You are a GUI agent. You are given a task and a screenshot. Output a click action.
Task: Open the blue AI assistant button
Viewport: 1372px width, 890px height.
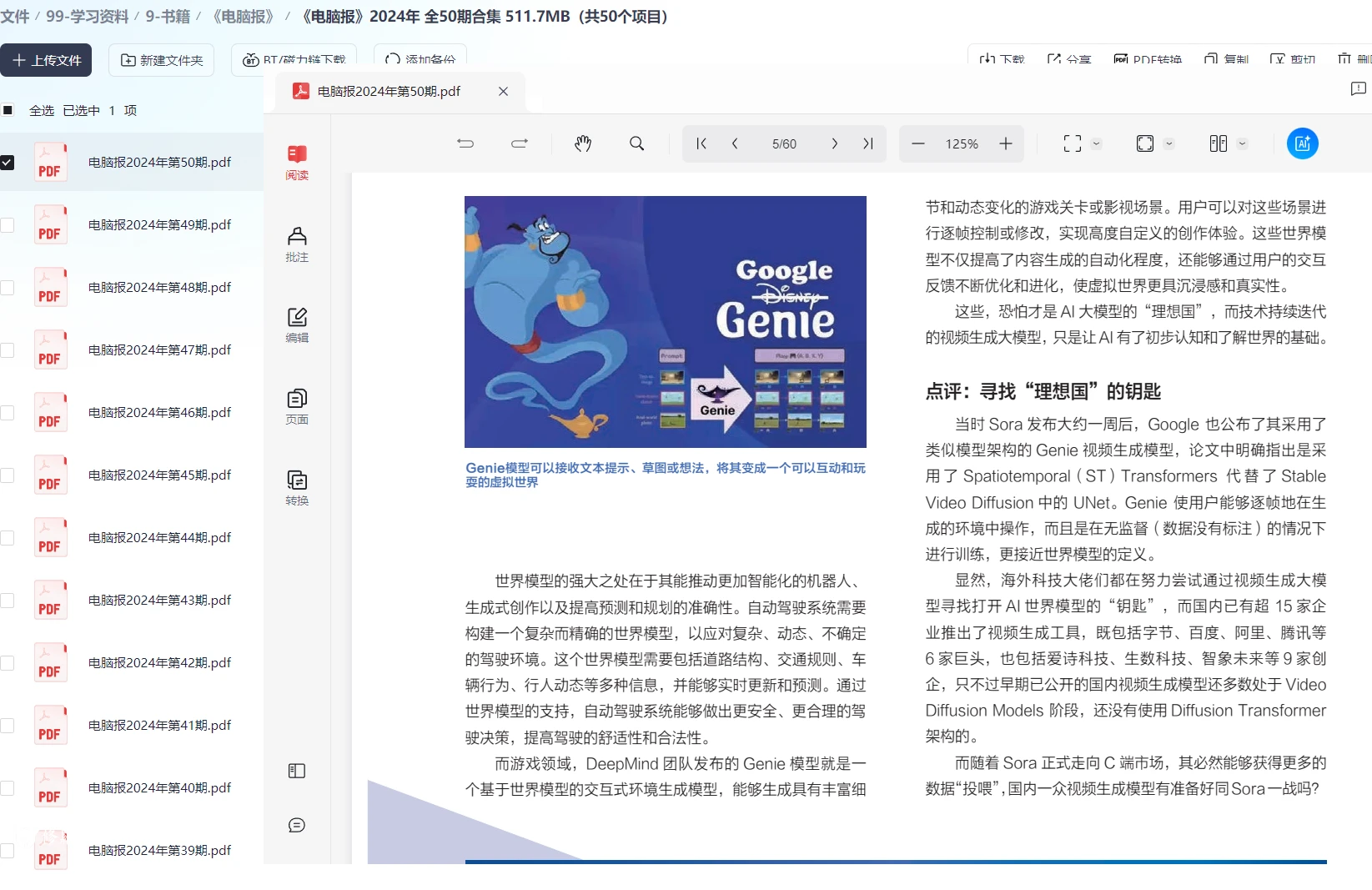1303,143
